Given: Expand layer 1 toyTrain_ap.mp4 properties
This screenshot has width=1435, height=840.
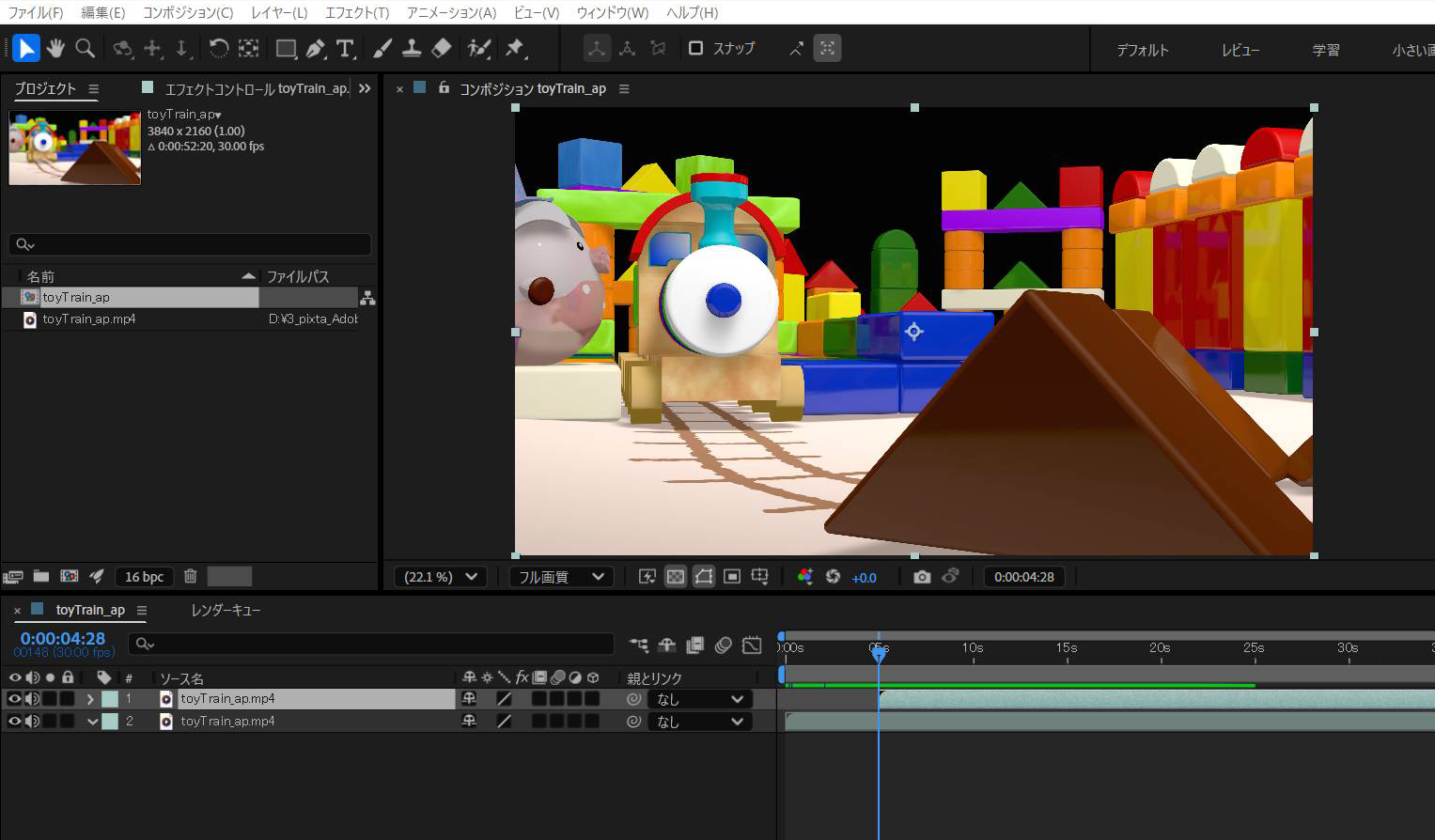Looking at the screenshot, I should point(90,699).
